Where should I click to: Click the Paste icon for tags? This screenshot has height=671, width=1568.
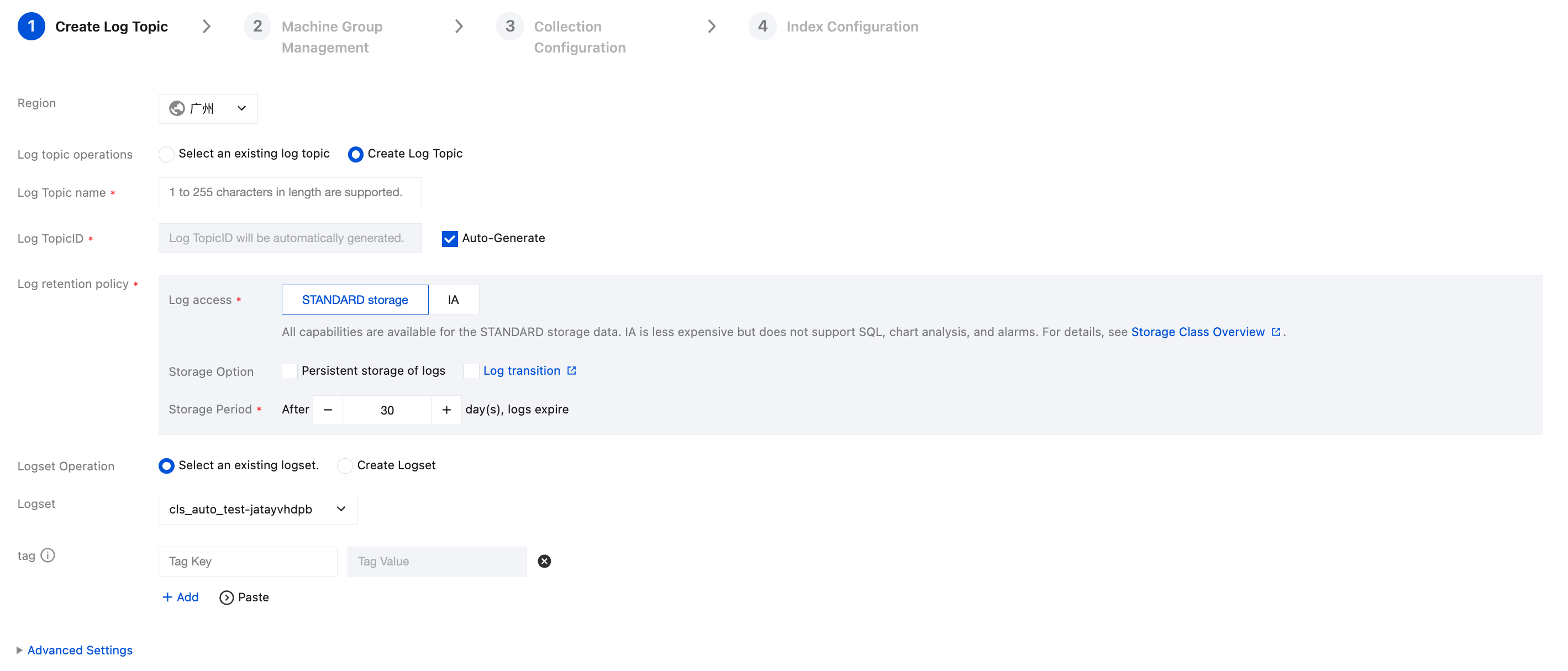227,597
